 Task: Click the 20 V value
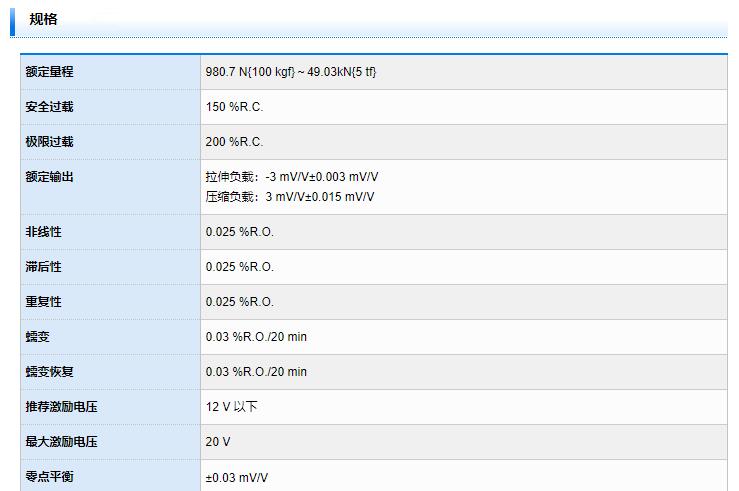[218, 442]
